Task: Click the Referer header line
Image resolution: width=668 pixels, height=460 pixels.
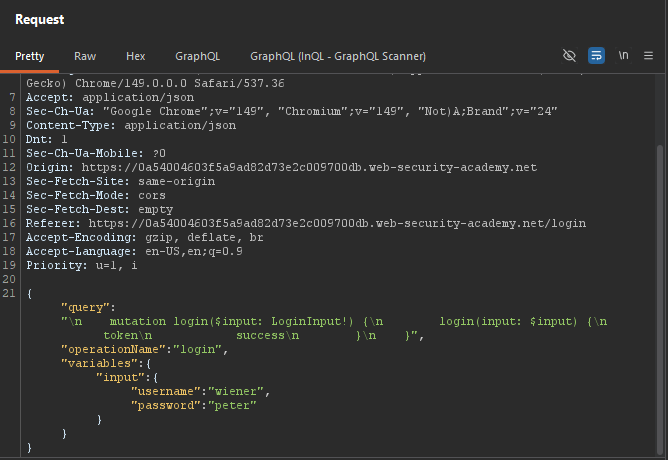Action: point(306,224)
